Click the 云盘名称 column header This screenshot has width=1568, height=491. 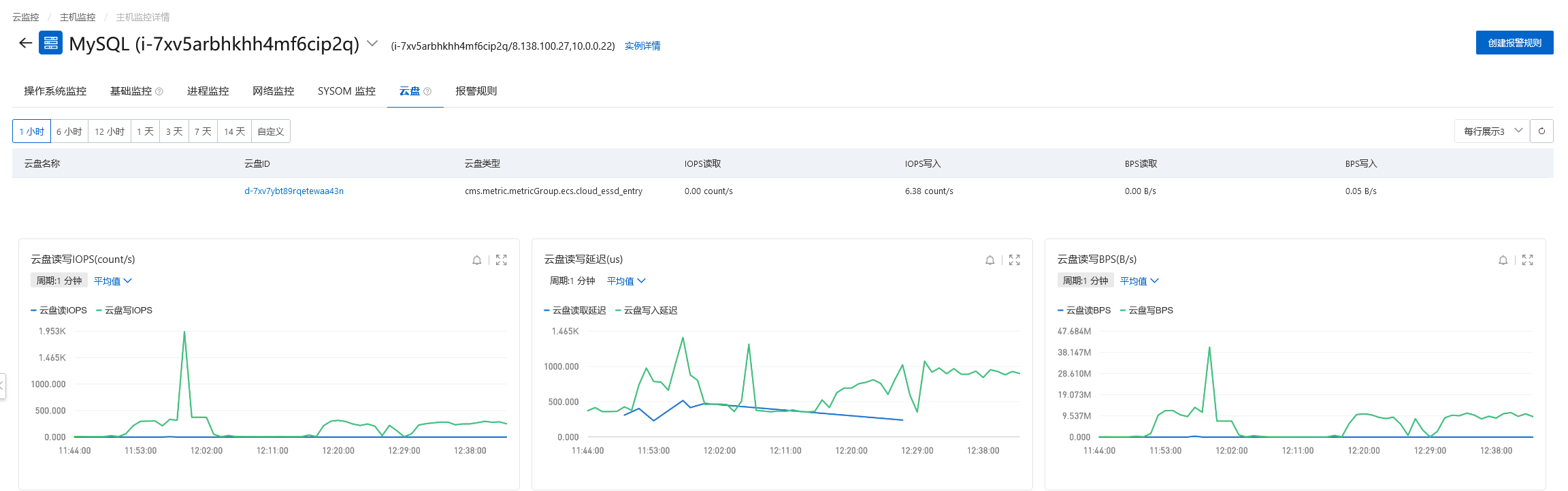coord(42,164)
